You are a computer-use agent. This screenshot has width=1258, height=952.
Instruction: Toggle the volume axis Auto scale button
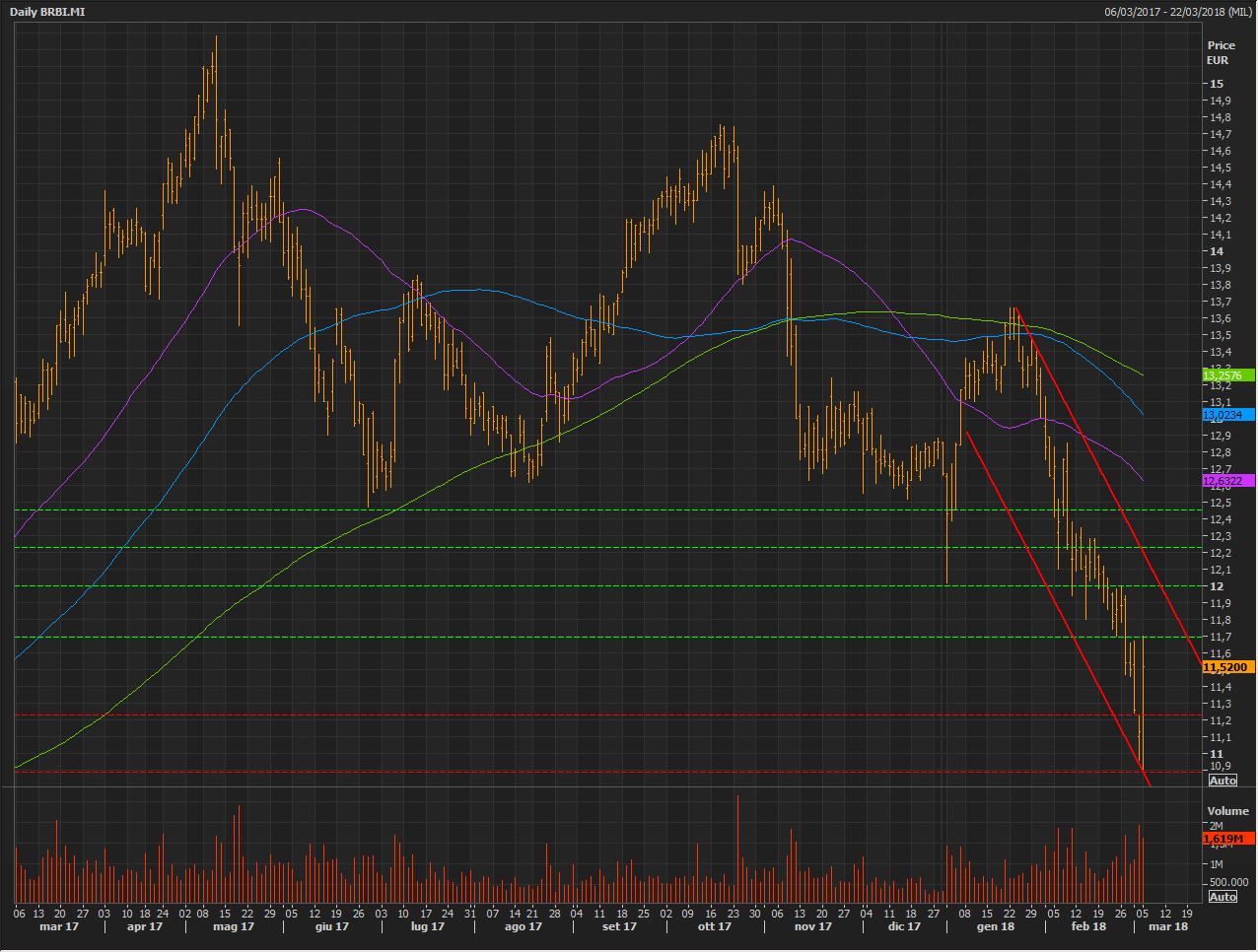[x=1223, y=897]
